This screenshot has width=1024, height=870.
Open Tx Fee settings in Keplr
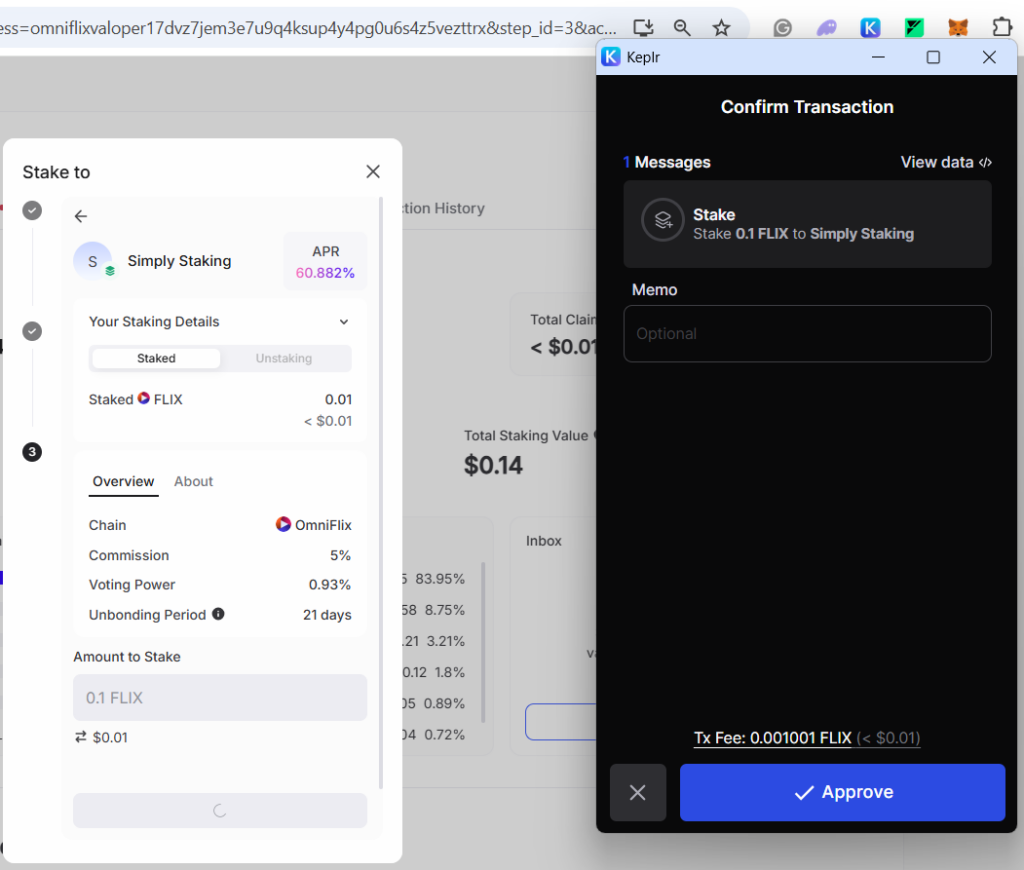tap(773, 738)
